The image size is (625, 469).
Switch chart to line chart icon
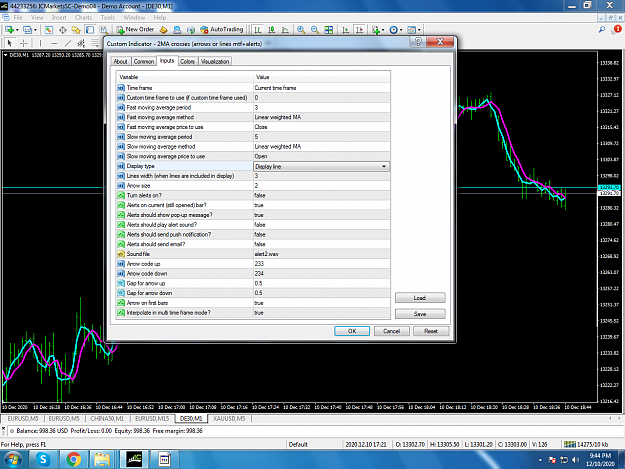(x=285, y=30)
